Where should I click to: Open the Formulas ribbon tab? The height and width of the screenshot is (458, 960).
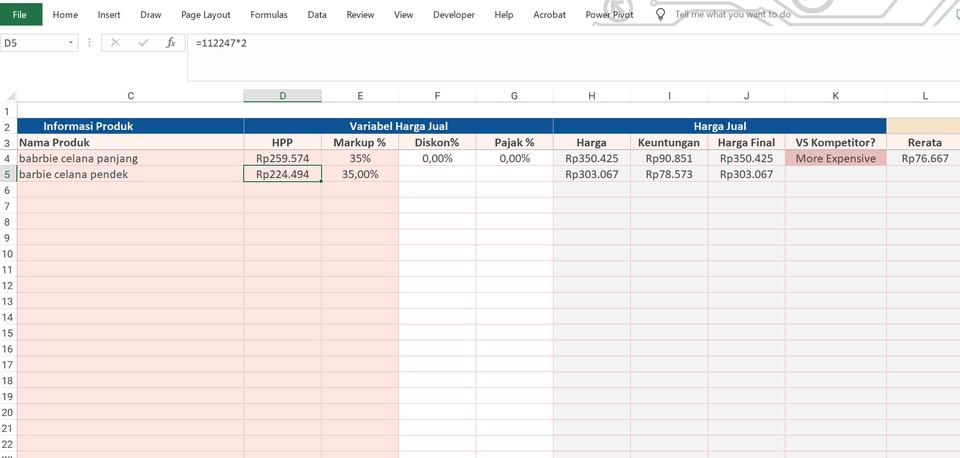269,15
